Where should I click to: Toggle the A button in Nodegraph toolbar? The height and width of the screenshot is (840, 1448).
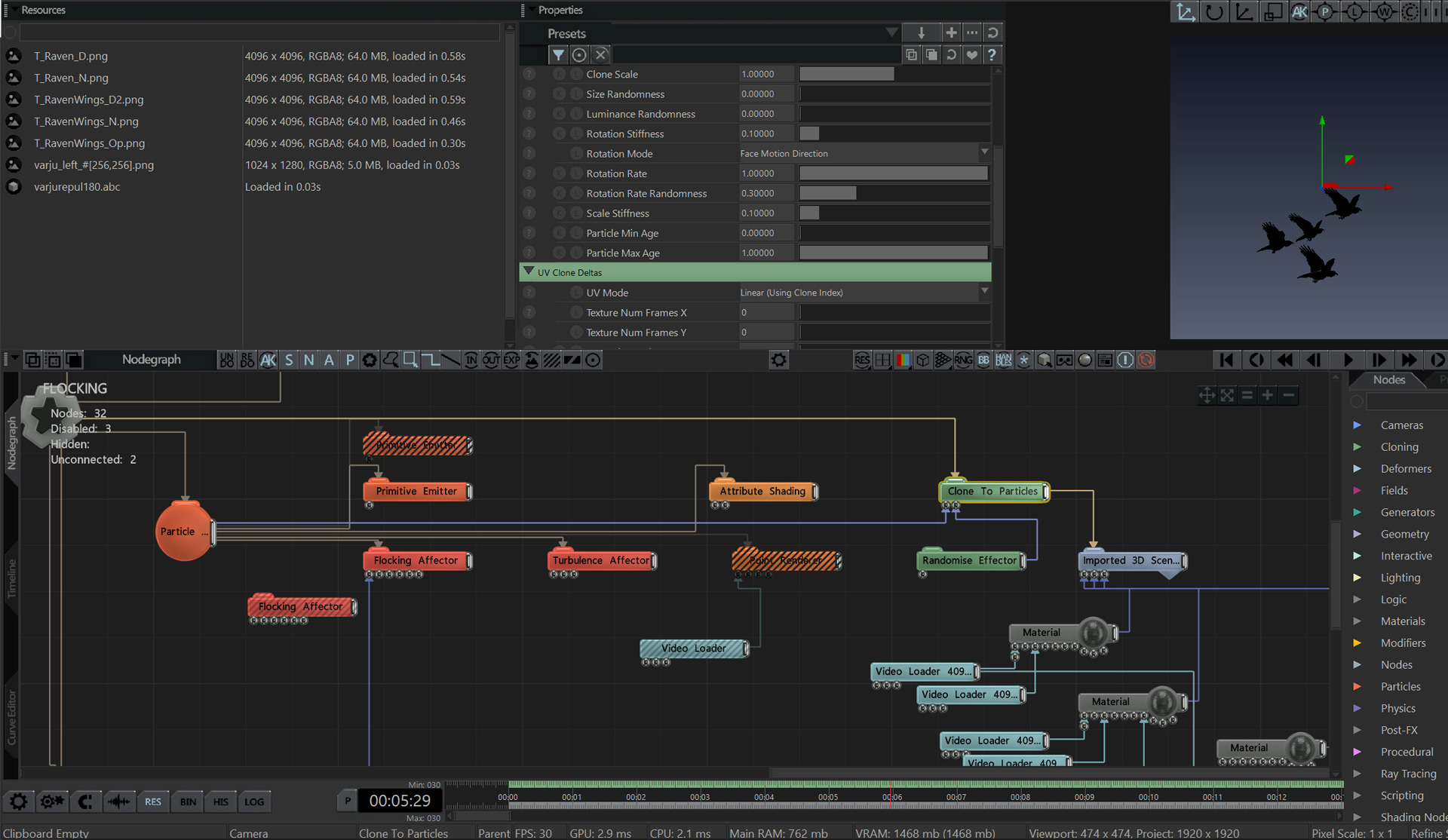[x=329, y=360]
